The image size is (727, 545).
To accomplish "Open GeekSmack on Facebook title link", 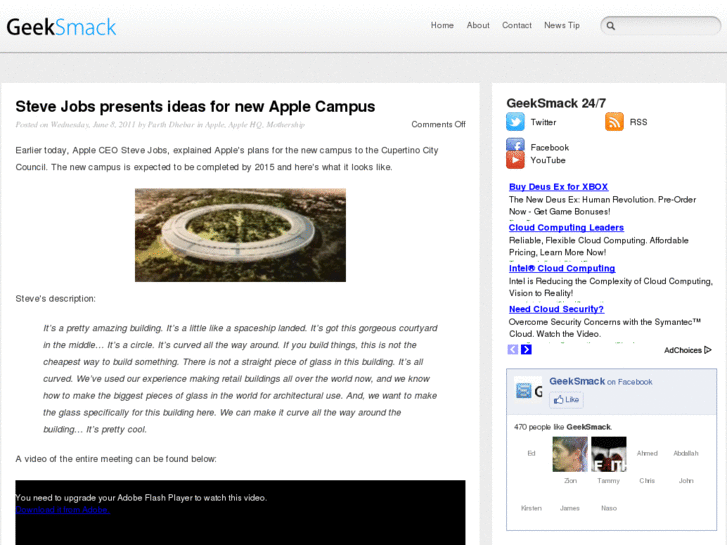I will 600,381.
